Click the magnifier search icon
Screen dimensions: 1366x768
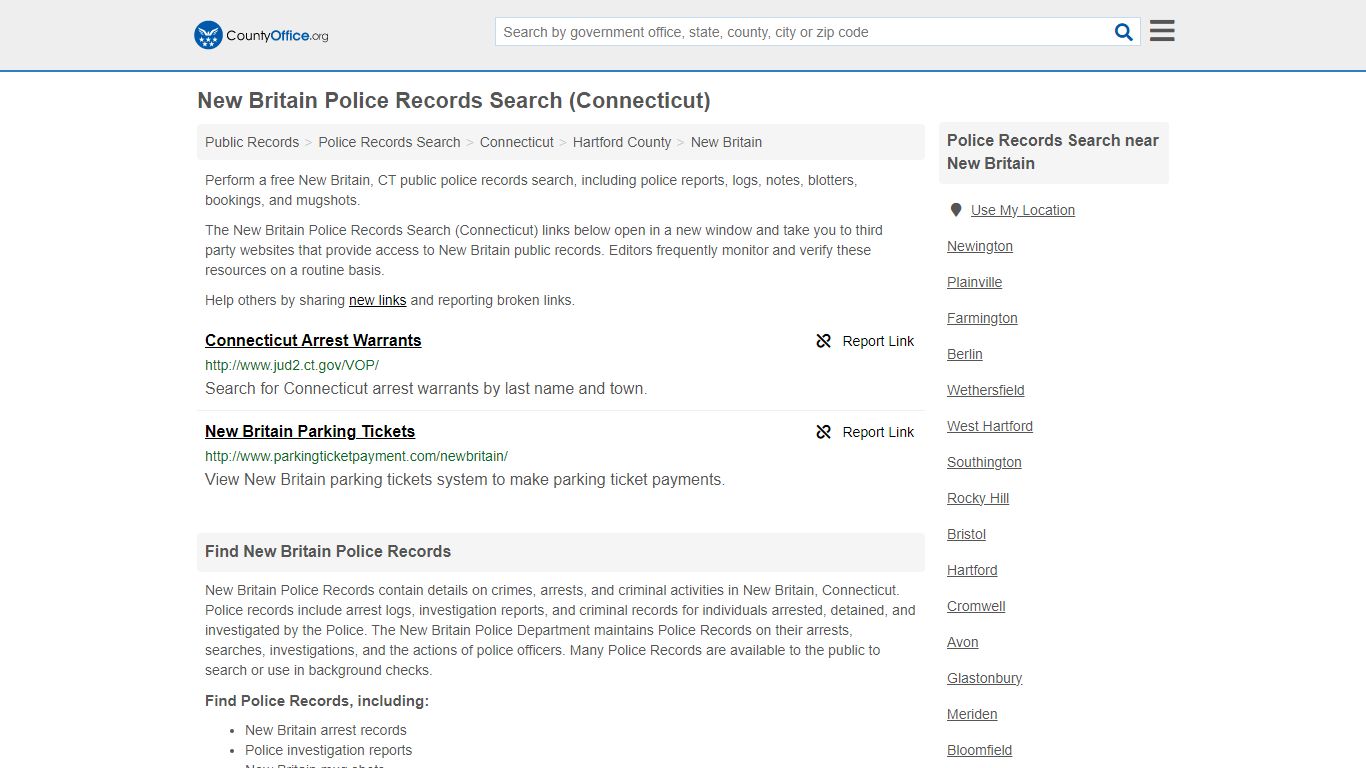(x=1124, y=32)
